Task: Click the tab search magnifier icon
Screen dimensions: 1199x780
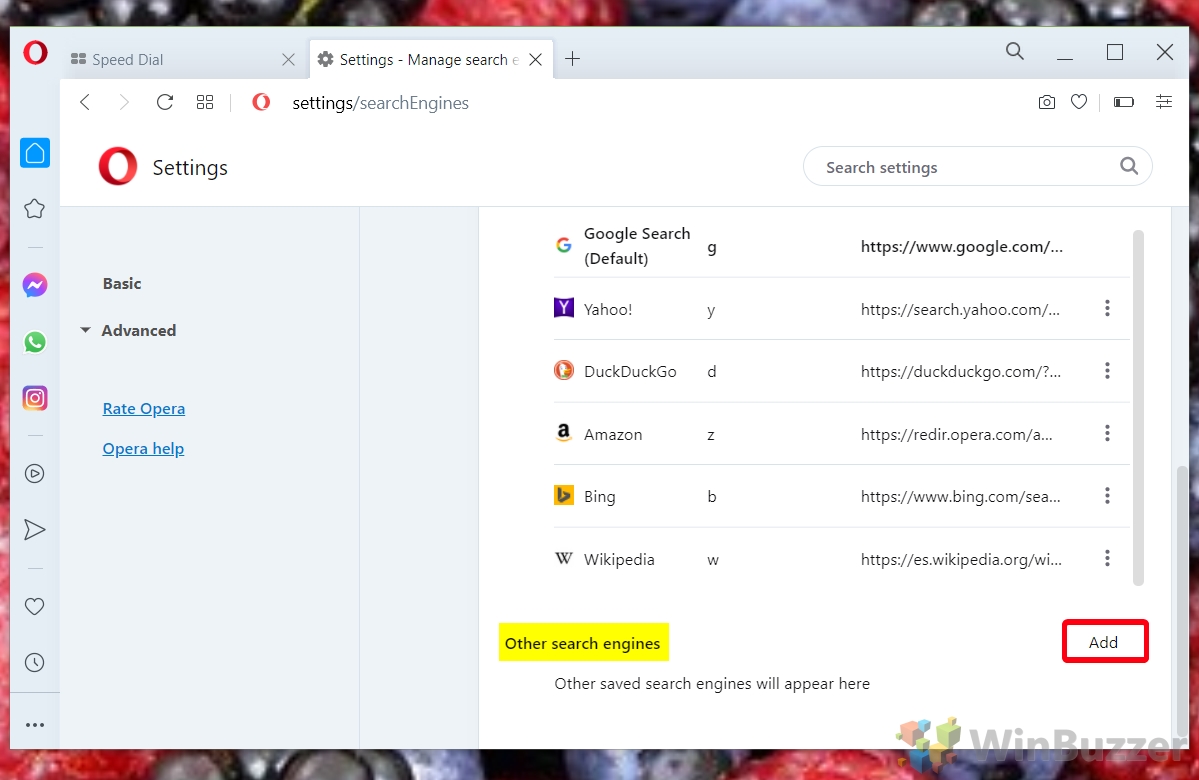Action: click(x=1015, y=51)
